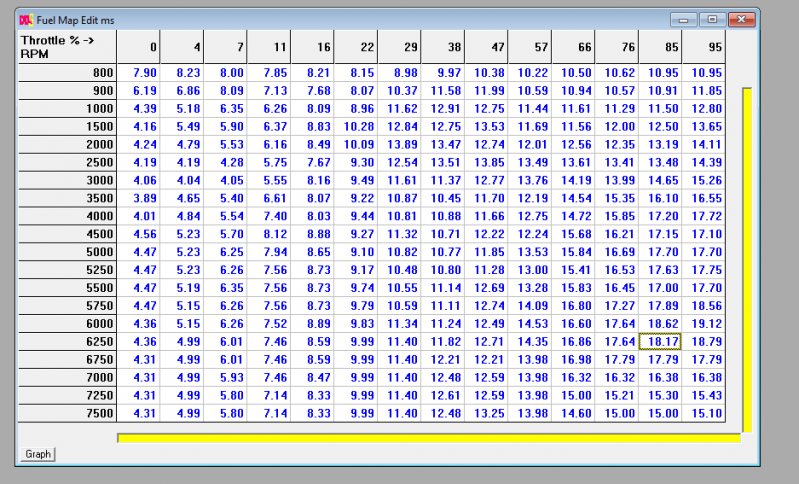
Task: Click cell 16.98 in the 6750 RPM row
Action: (573, 360)
